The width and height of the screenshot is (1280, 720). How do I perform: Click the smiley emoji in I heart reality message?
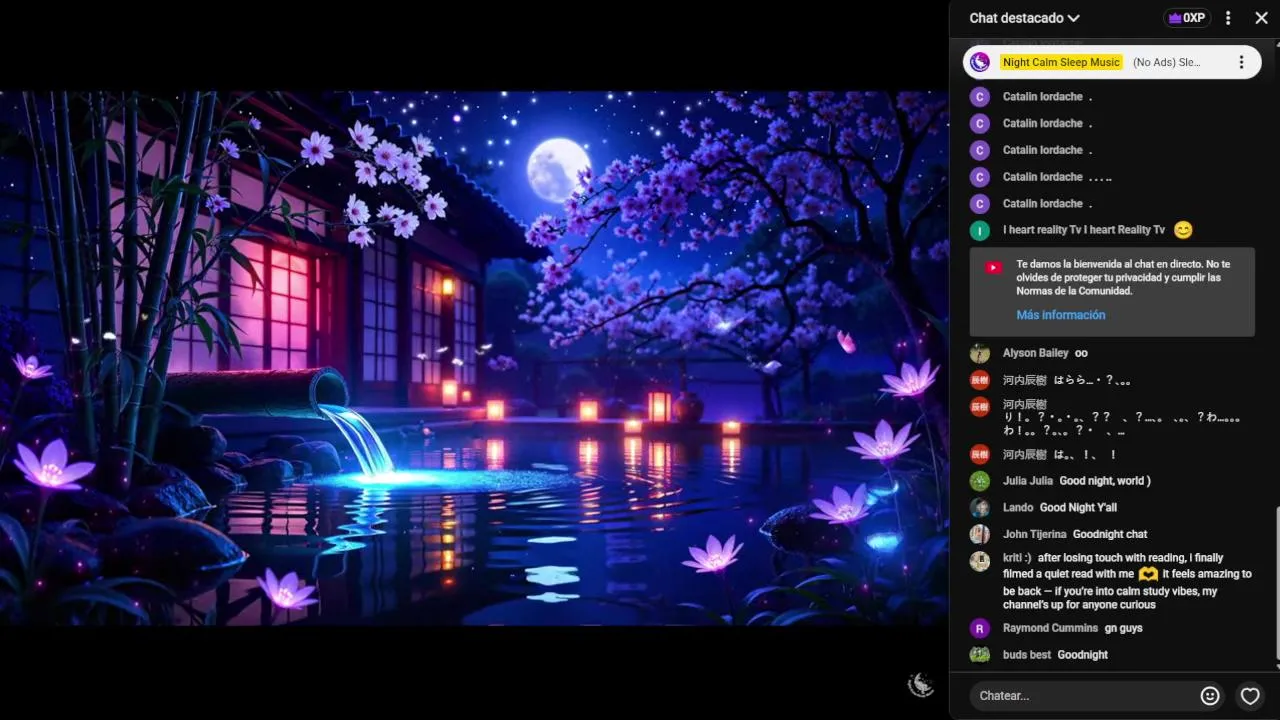[x=1183, y=230]
